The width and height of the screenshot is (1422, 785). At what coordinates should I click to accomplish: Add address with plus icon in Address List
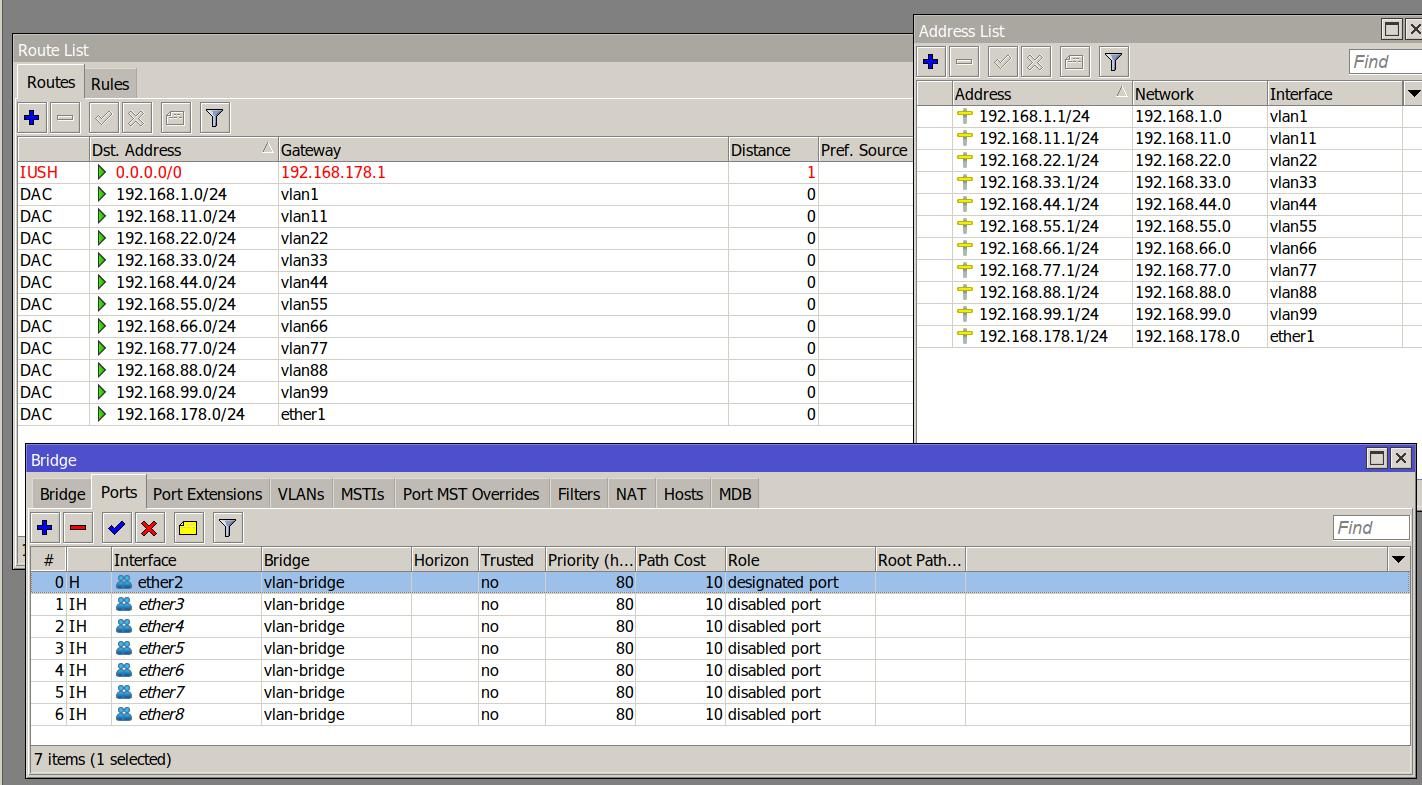pyautogui.click(x=930, y=62)
